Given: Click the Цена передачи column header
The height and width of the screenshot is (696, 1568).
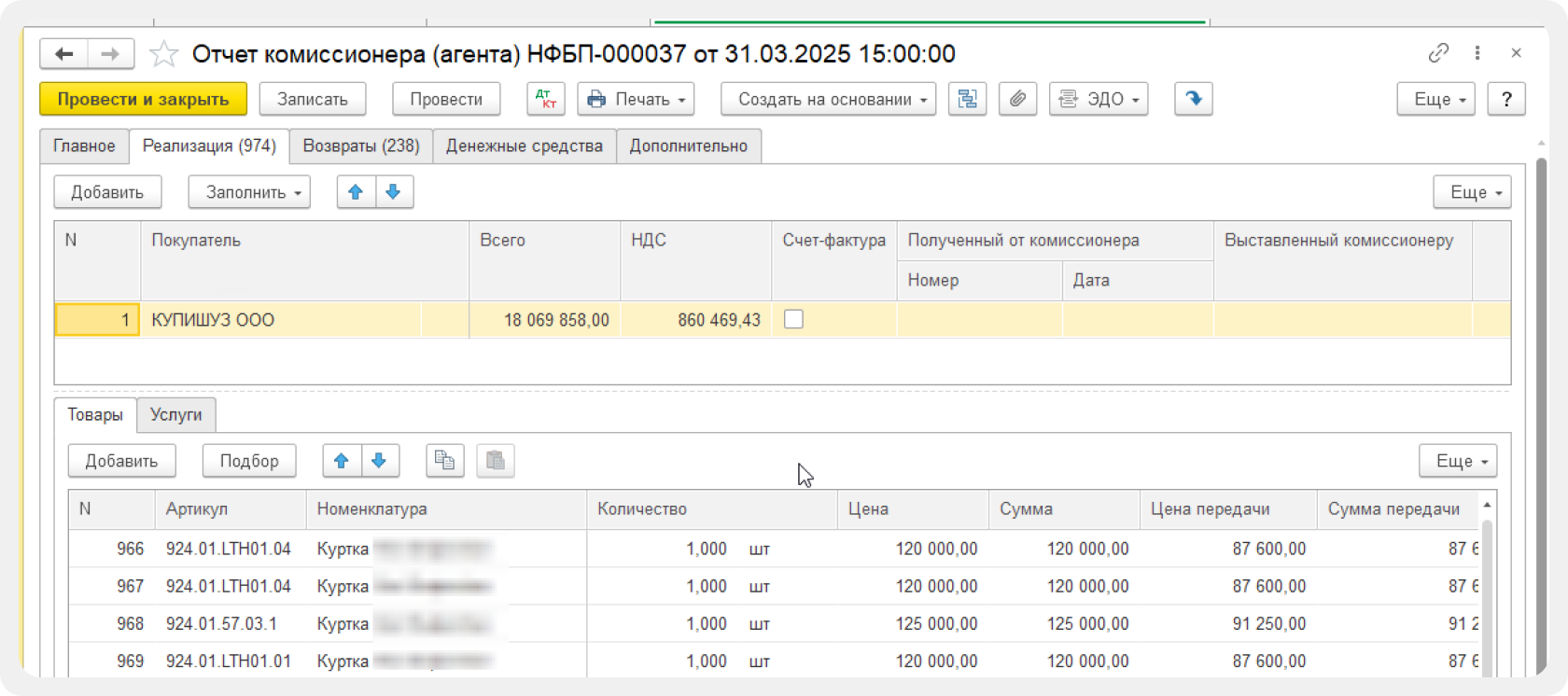Looking at the screenshot, I should (x=1228, y=509).
